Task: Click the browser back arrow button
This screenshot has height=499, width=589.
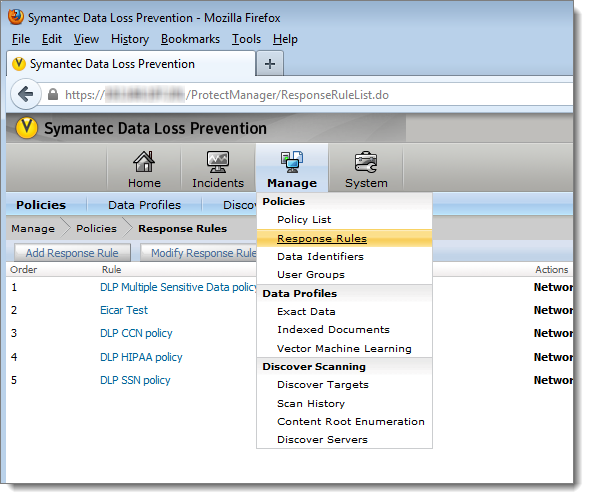Action: (26, 94)
